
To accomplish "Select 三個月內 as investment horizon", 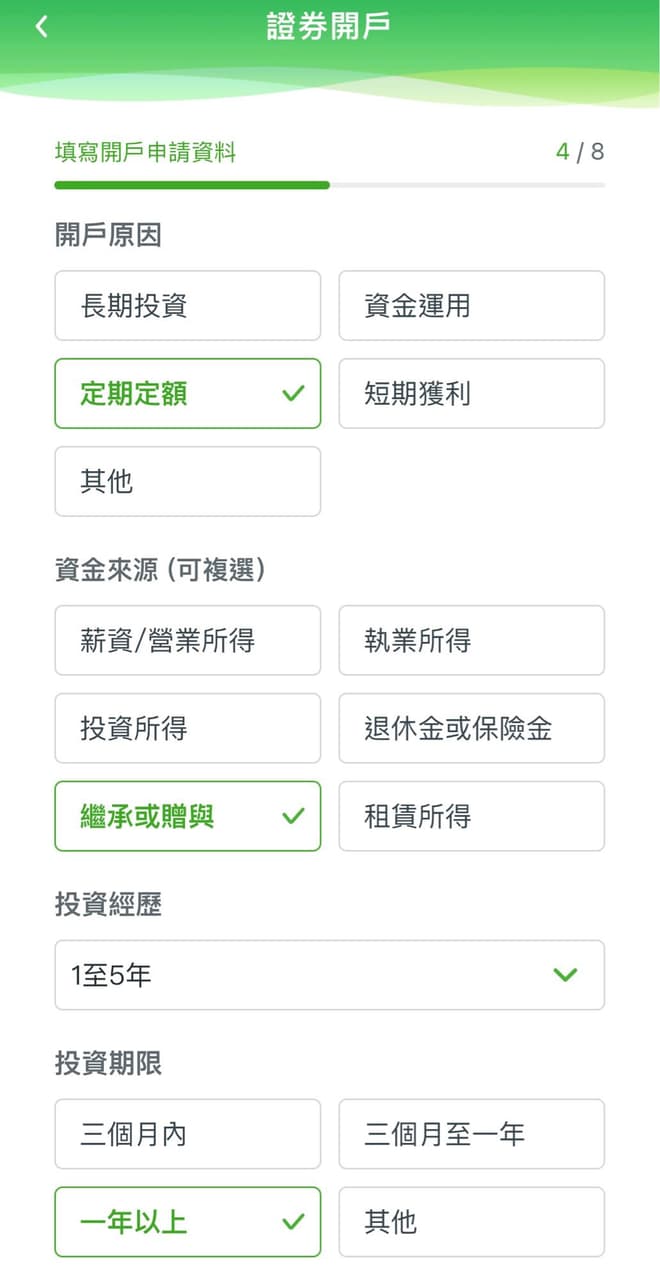I will (x=187, y=1134).
